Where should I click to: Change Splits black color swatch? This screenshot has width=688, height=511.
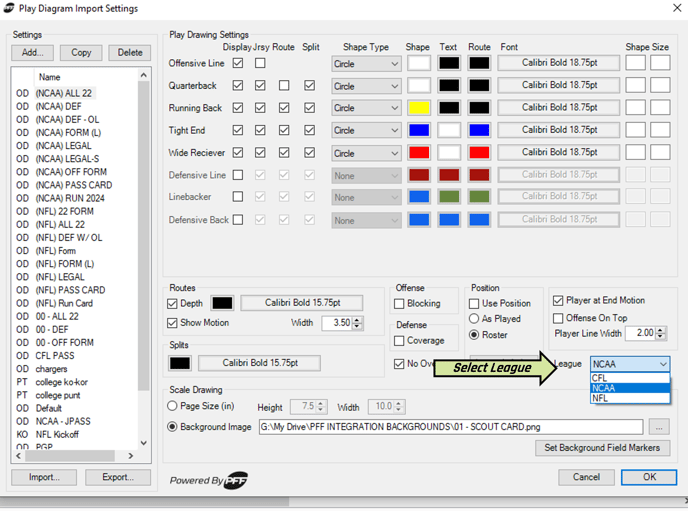(179, 363)
